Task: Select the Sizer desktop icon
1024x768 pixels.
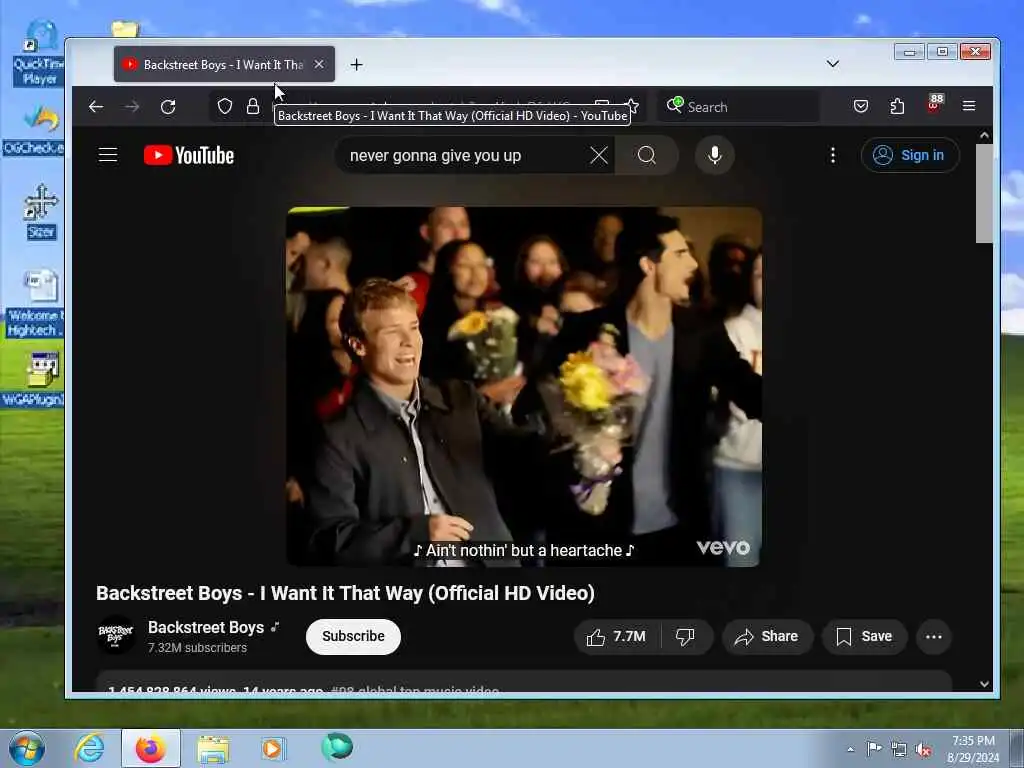Action: pyautogui.click(x=41, y=212)
